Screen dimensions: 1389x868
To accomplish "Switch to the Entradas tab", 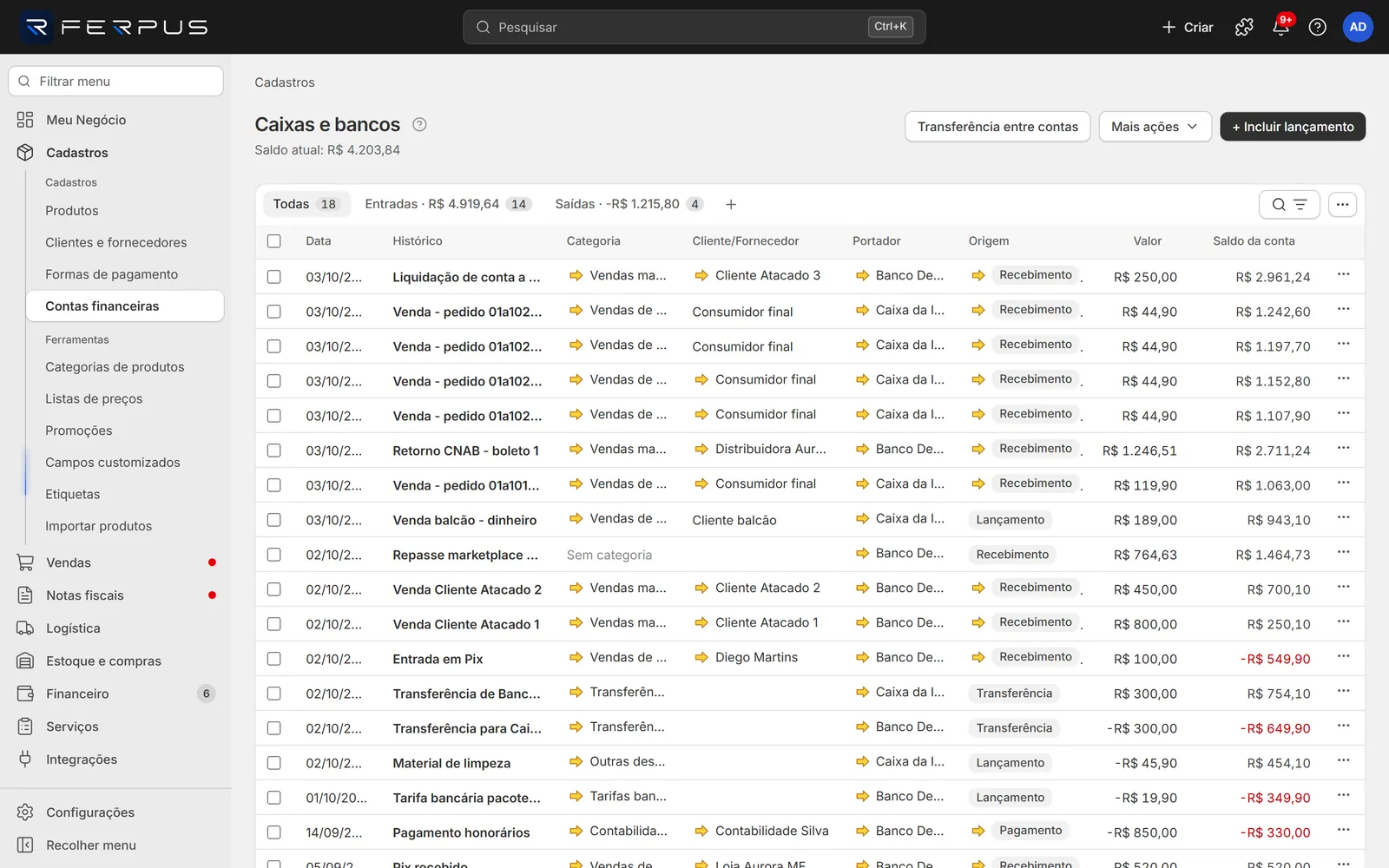I will pos(446,204).
